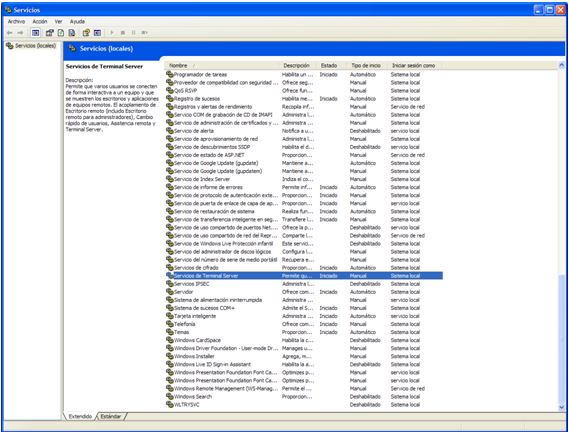
Task: Click the scrollbar down arrow
Action: click(x=562, y=408)
